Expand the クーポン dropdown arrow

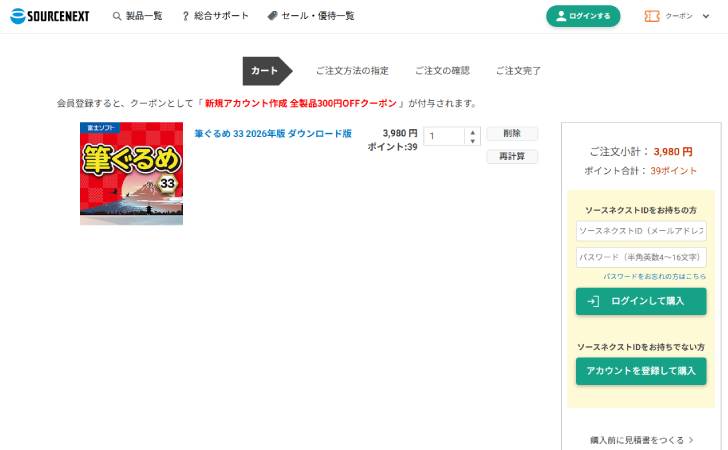pyautogui.click(x=707, y=16)
